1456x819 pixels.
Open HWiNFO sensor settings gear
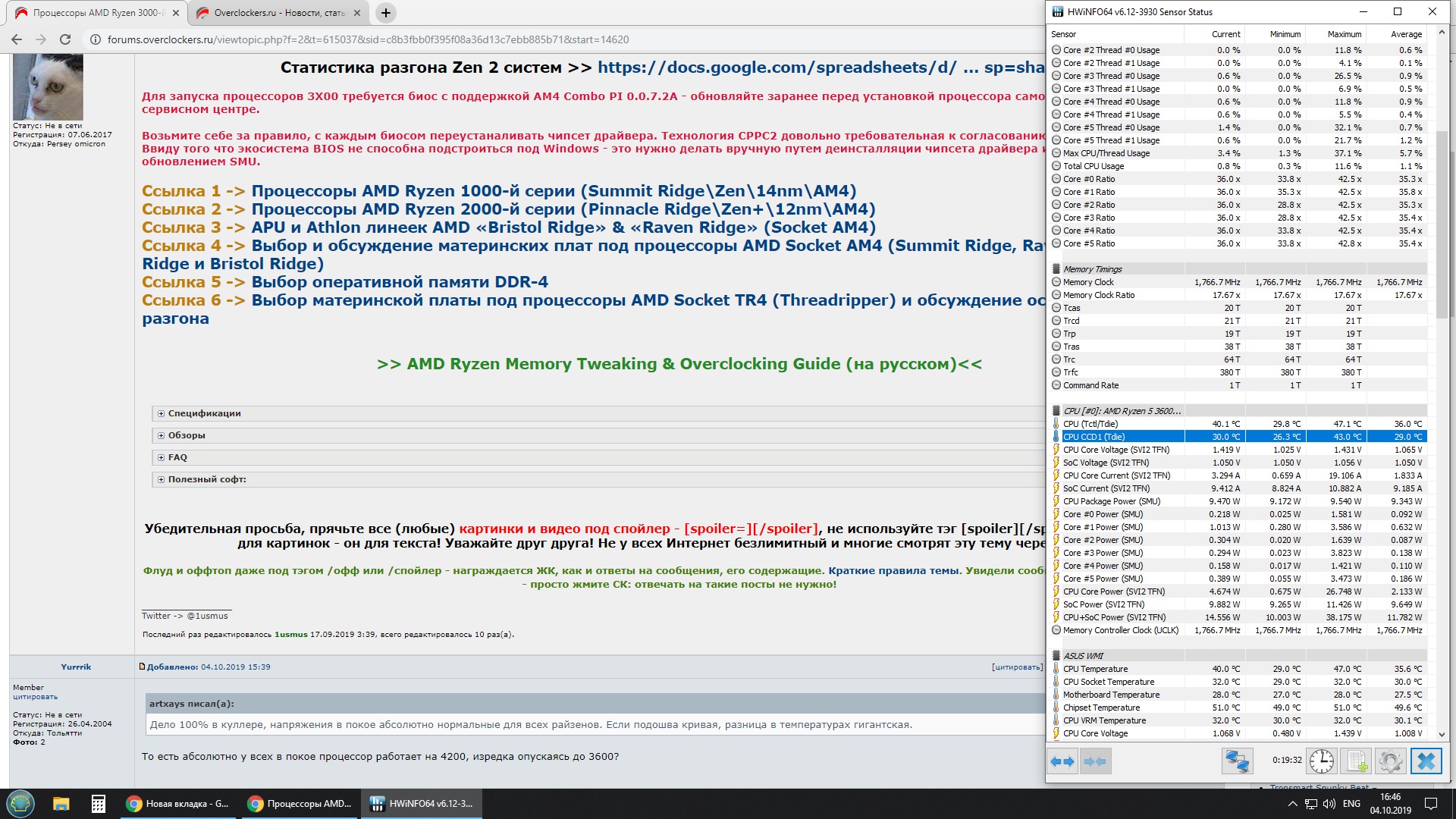point(1390,761)
